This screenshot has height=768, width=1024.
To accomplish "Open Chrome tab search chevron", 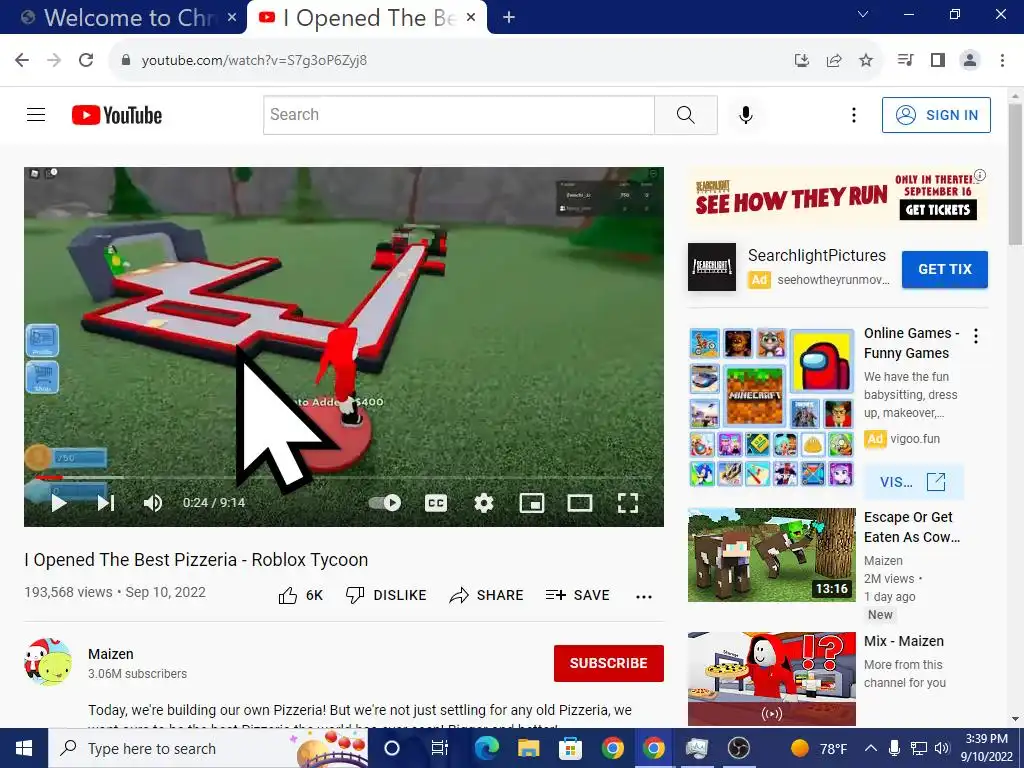I will pos(863,14).
